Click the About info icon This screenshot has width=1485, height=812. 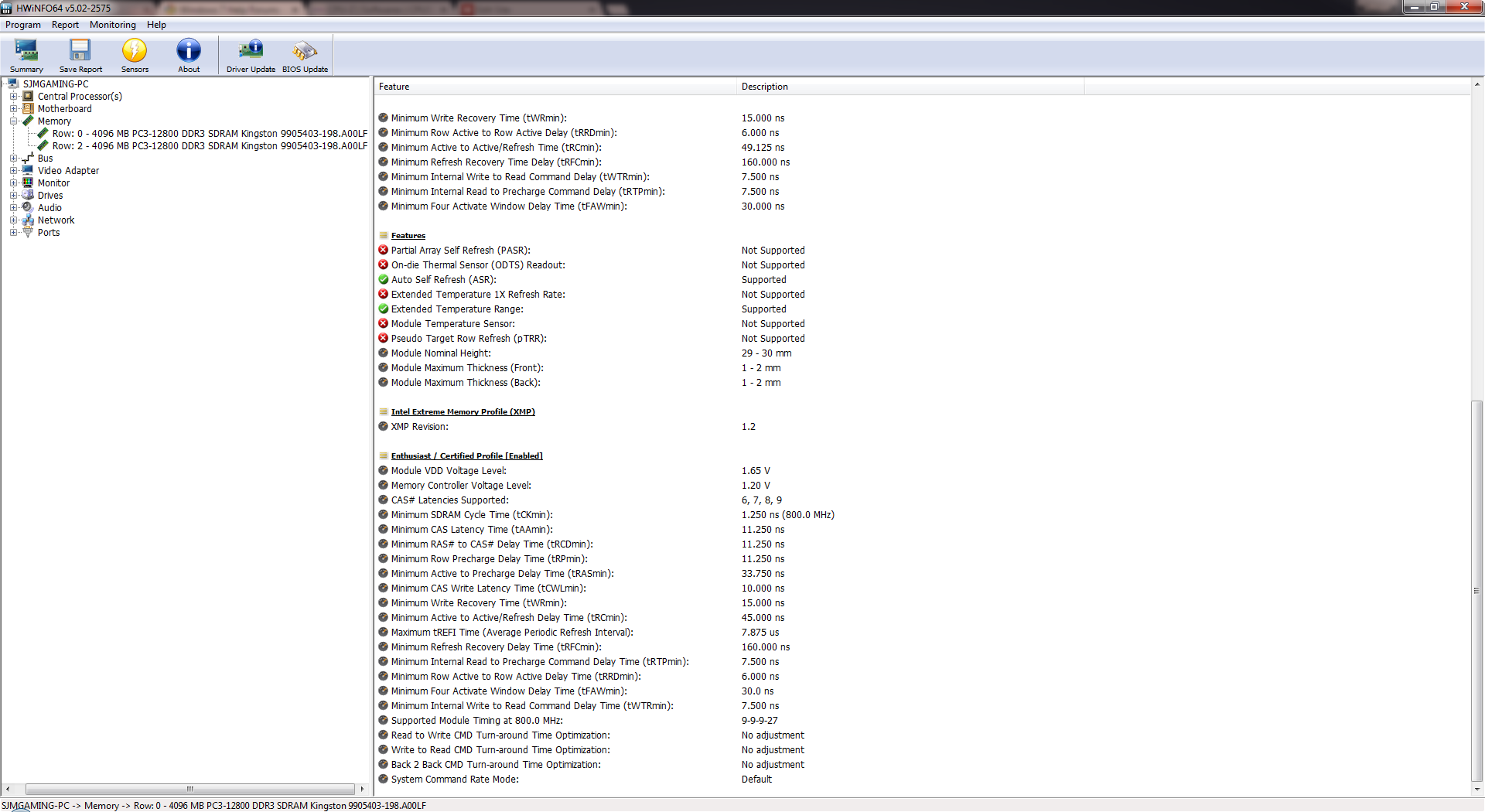(x=189, y=55)
